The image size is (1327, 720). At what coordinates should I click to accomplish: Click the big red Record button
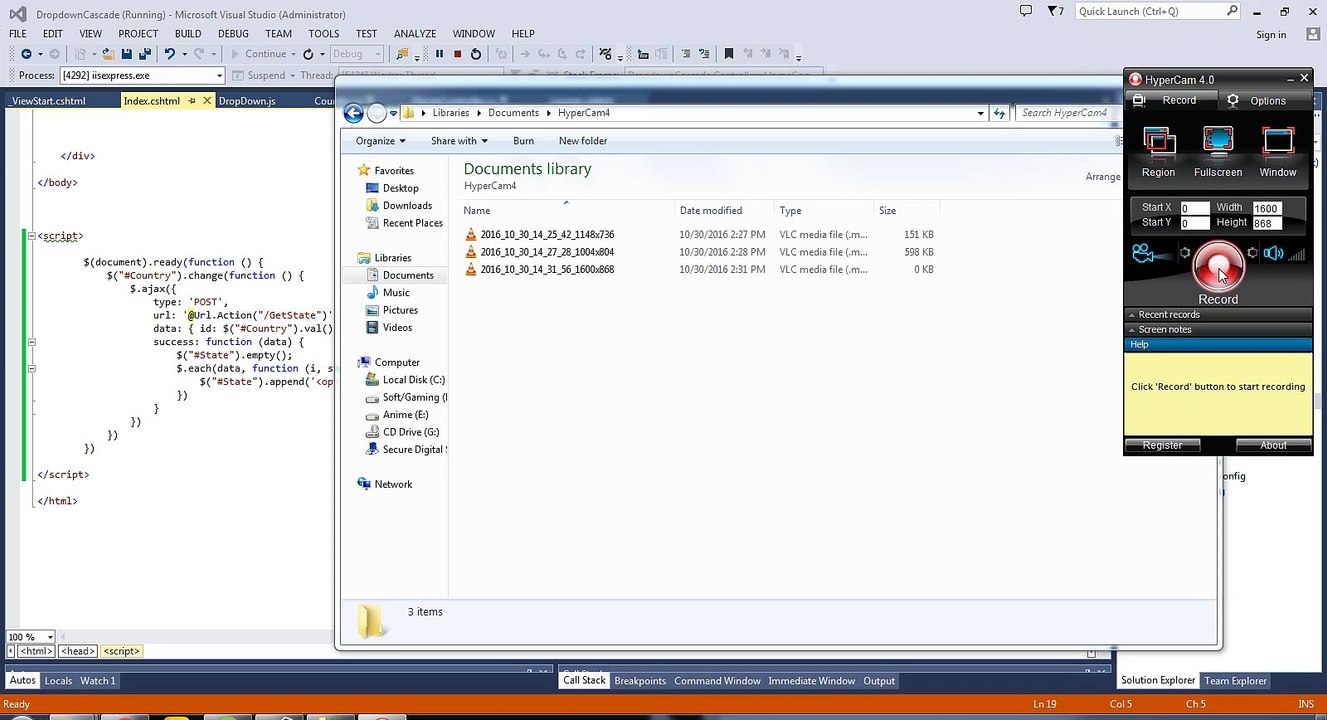pyautogui.click(x=1218, y=266)
